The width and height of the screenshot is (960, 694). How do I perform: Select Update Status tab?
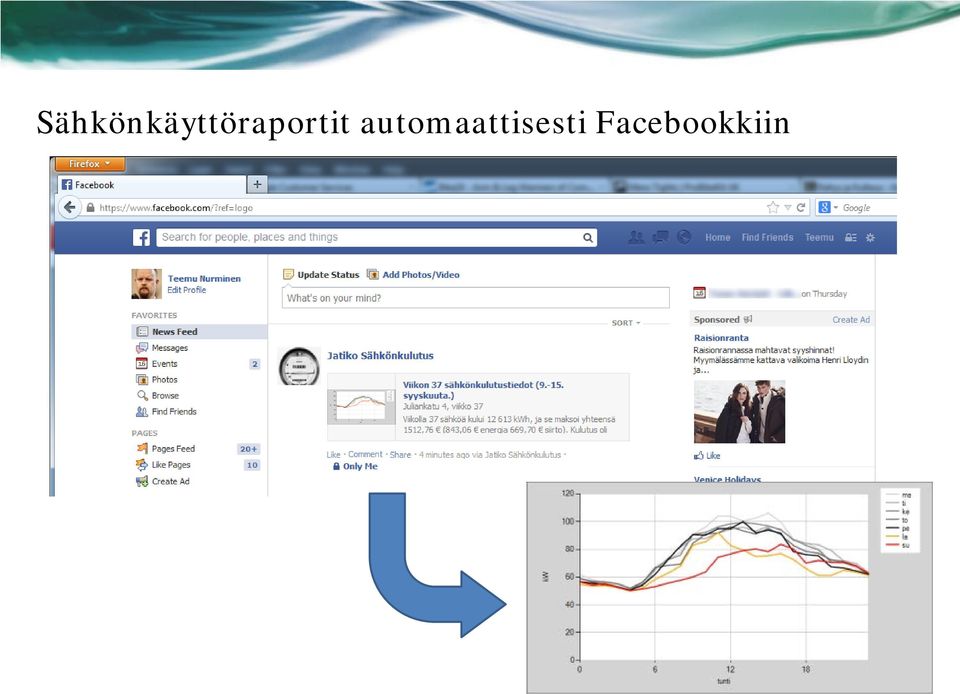click(321, 275)
